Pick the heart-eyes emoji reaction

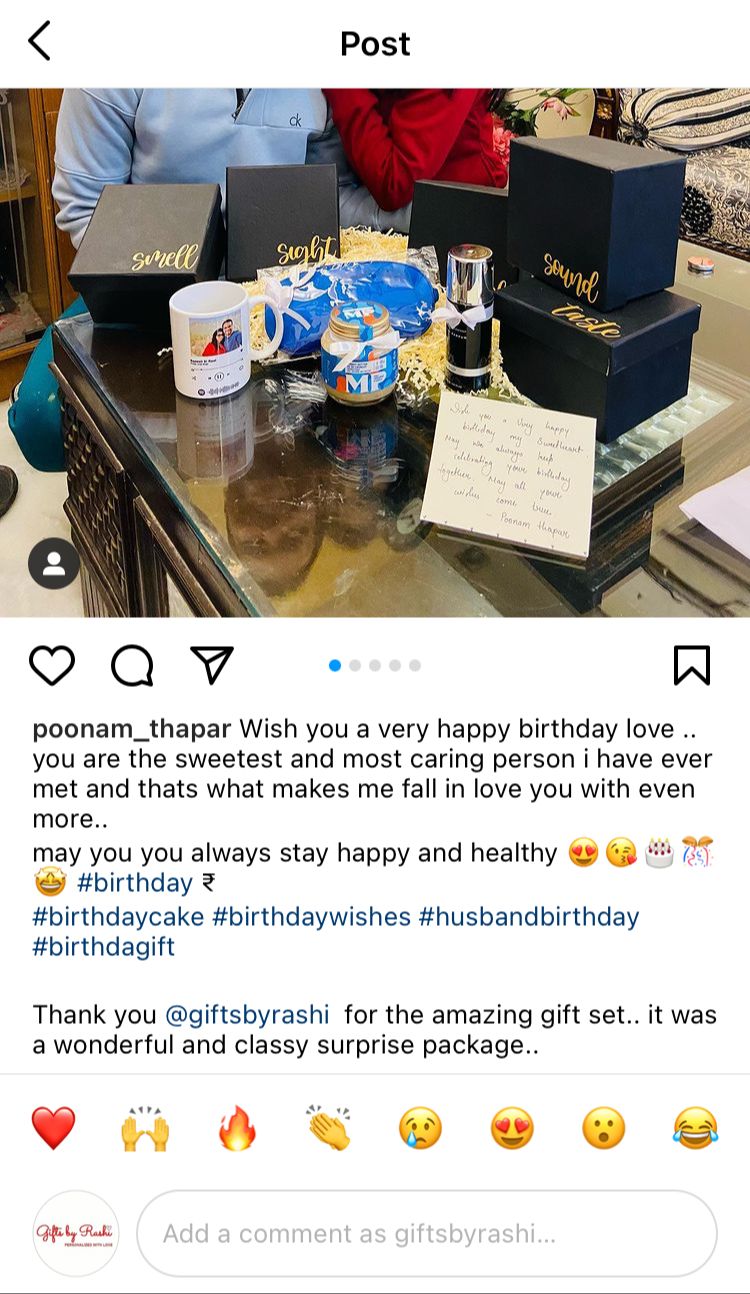(x=512, y=1129)
